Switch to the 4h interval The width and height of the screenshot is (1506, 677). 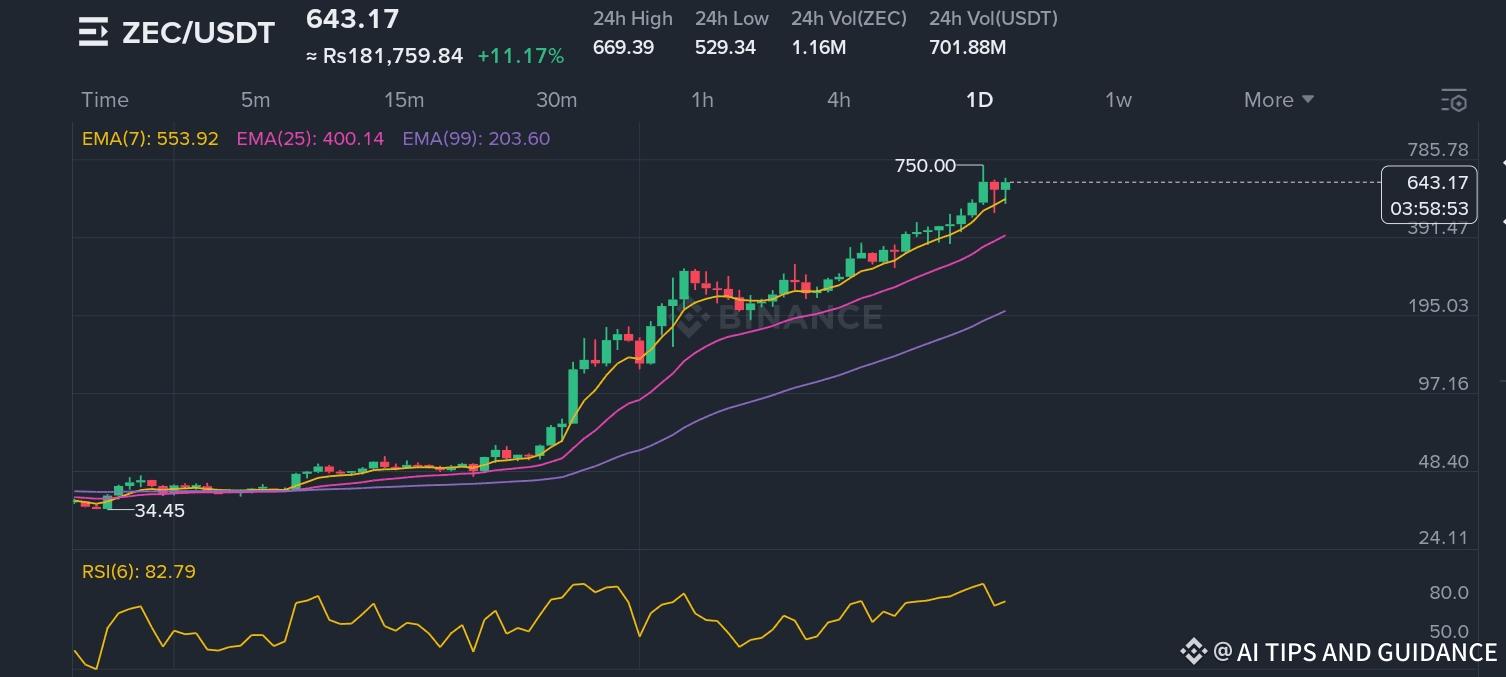(x=838, y=100)
